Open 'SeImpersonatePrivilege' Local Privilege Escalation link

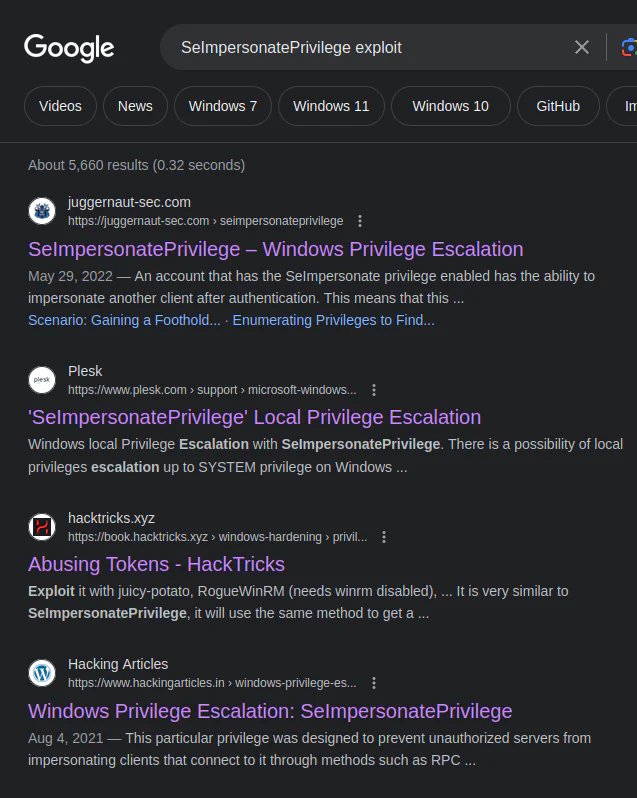(254, 417)
